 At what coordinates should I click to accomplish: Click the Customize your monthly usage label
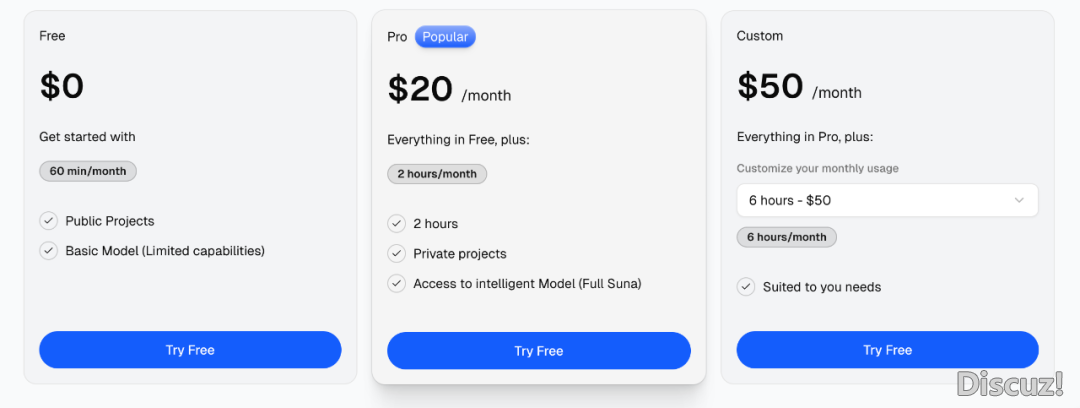(817, 168)
